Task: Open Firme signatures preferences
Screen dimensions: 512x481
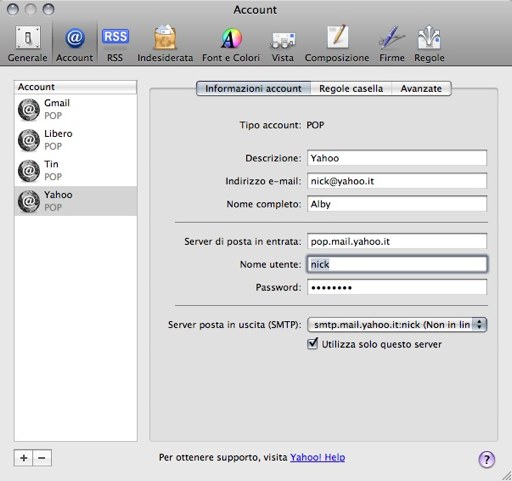Action: click(x=392, y=44)
